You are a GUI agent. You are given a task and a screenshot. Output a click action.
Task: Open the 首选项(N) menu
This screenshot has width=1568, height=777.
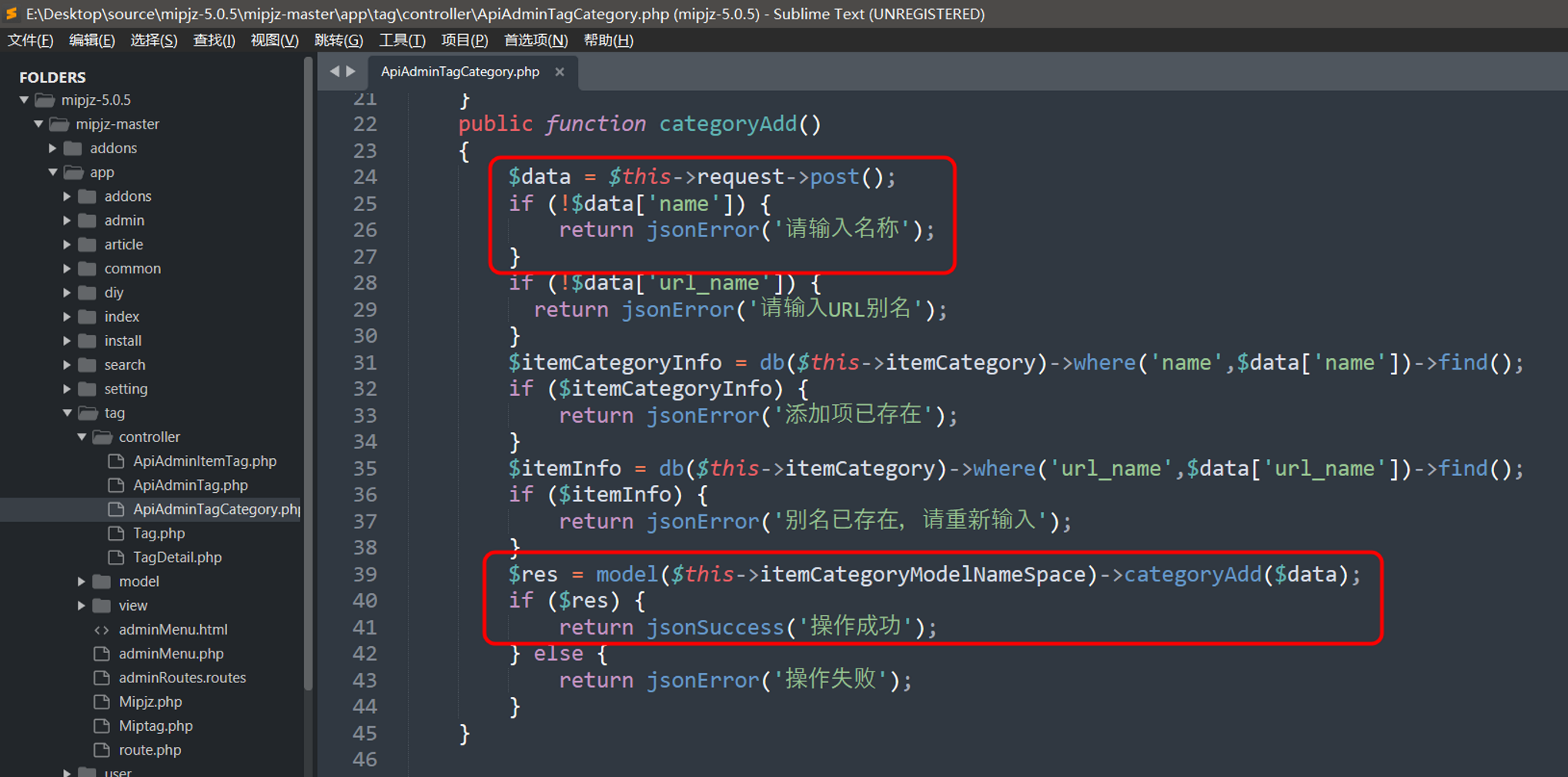(535, 40)
